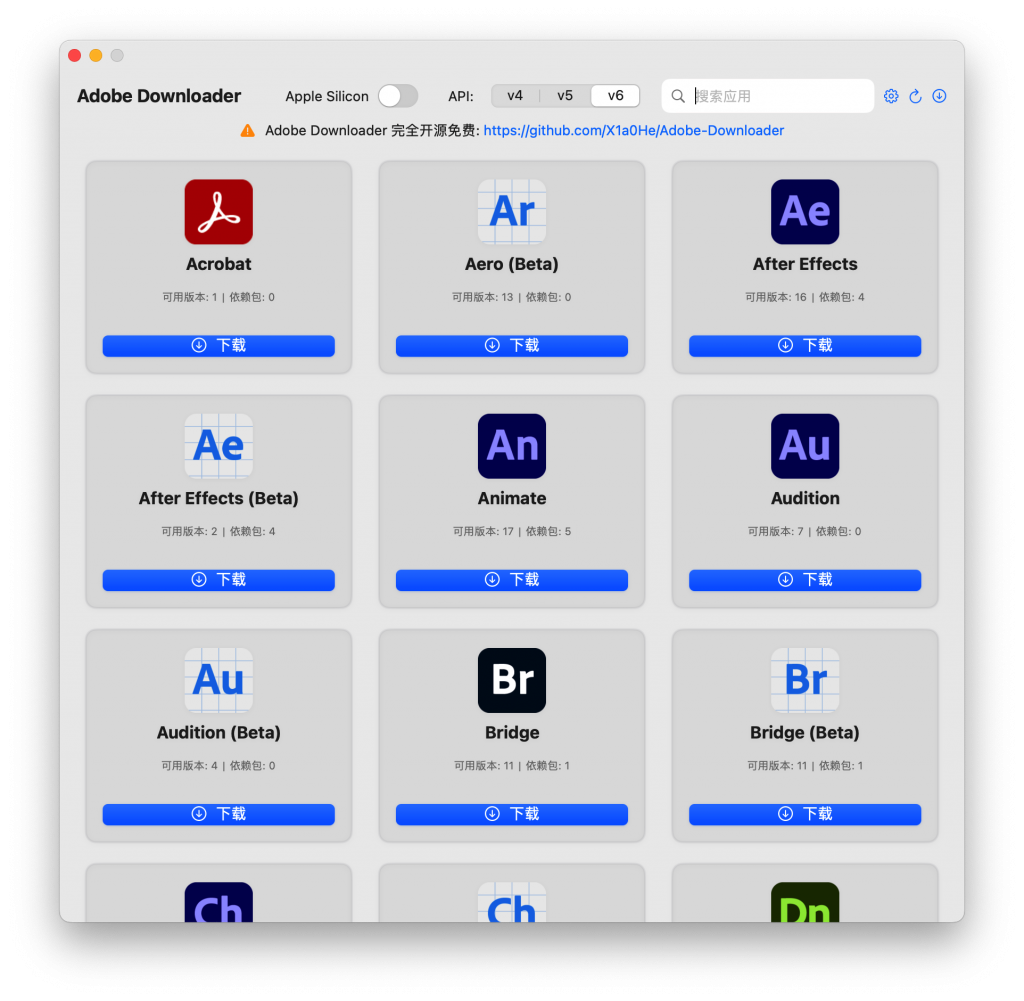
Task: Download After Effects
Action: point(805,345)
